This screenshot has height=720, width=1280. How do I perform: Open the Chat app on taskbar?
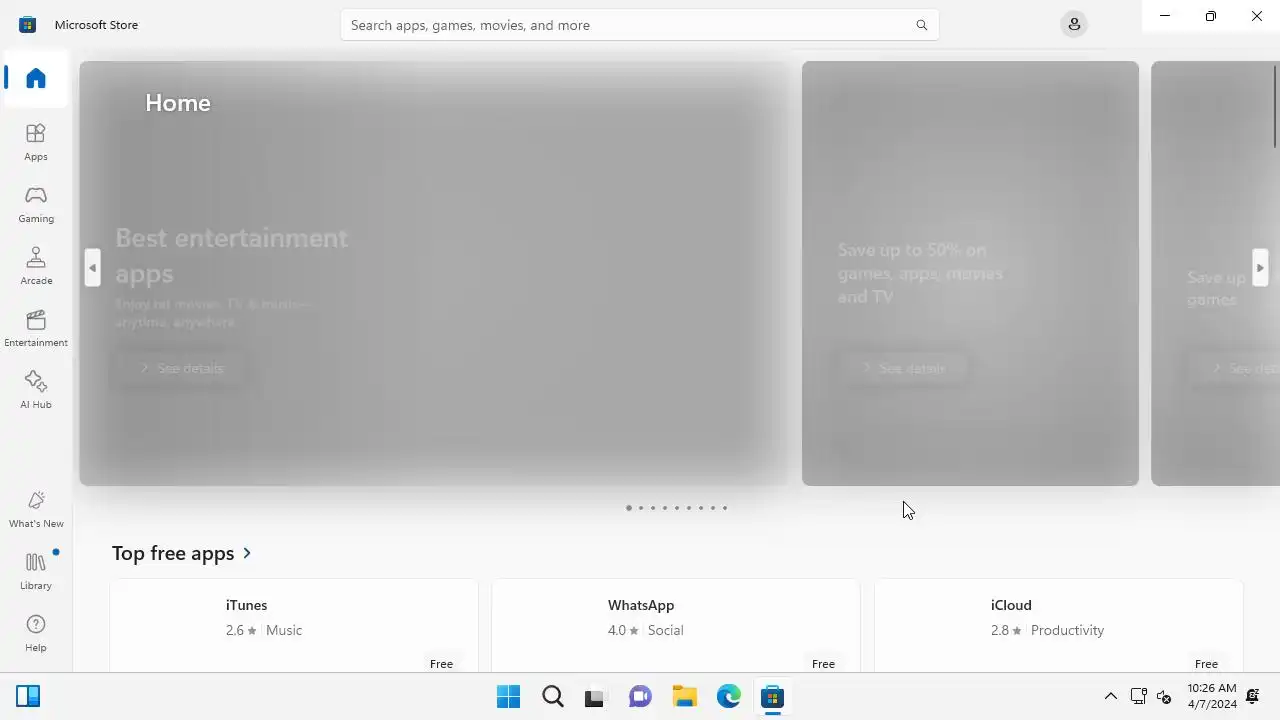tap(640, 696)
